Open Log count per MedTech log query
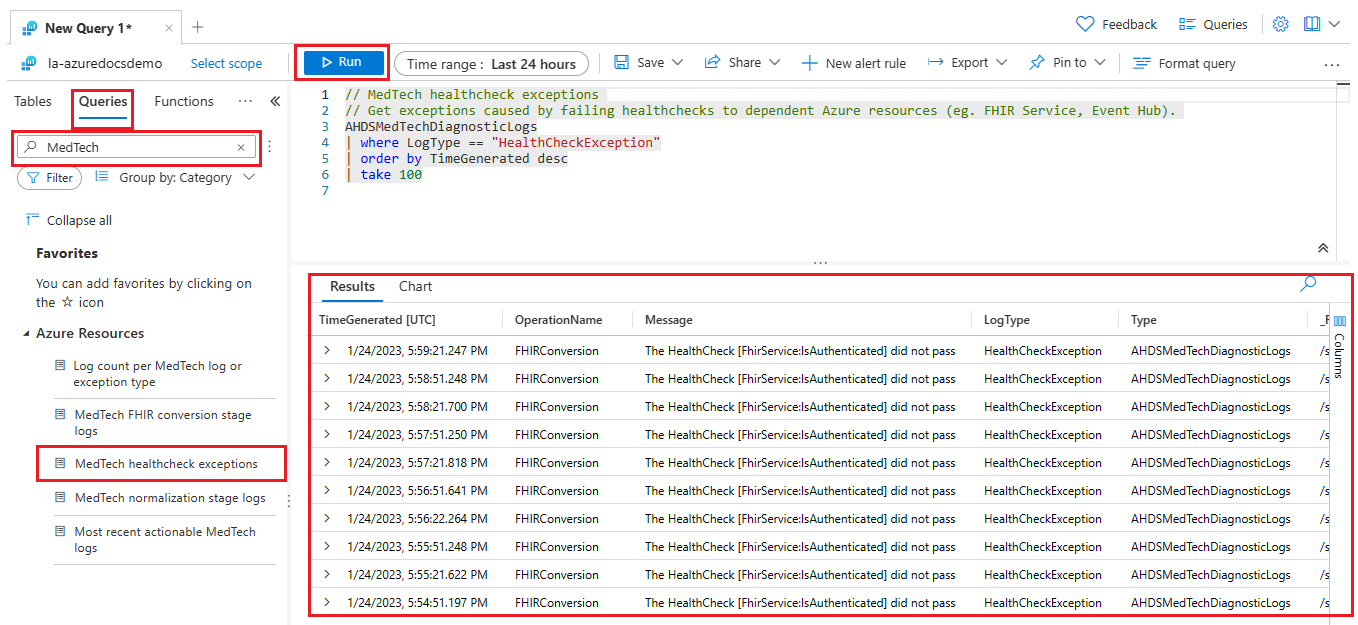Screen dimensions: 1358x625 (157, 374)
